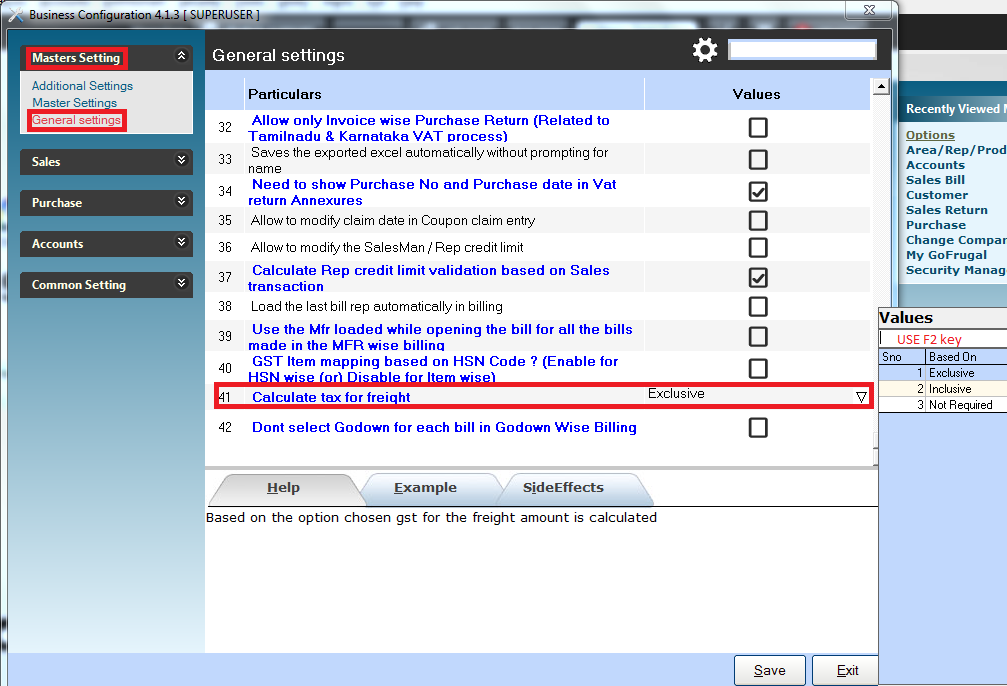The image size is (1007, 686).
Task: Open the Calculate tax for freight dropdown
Action: (861, 397)
